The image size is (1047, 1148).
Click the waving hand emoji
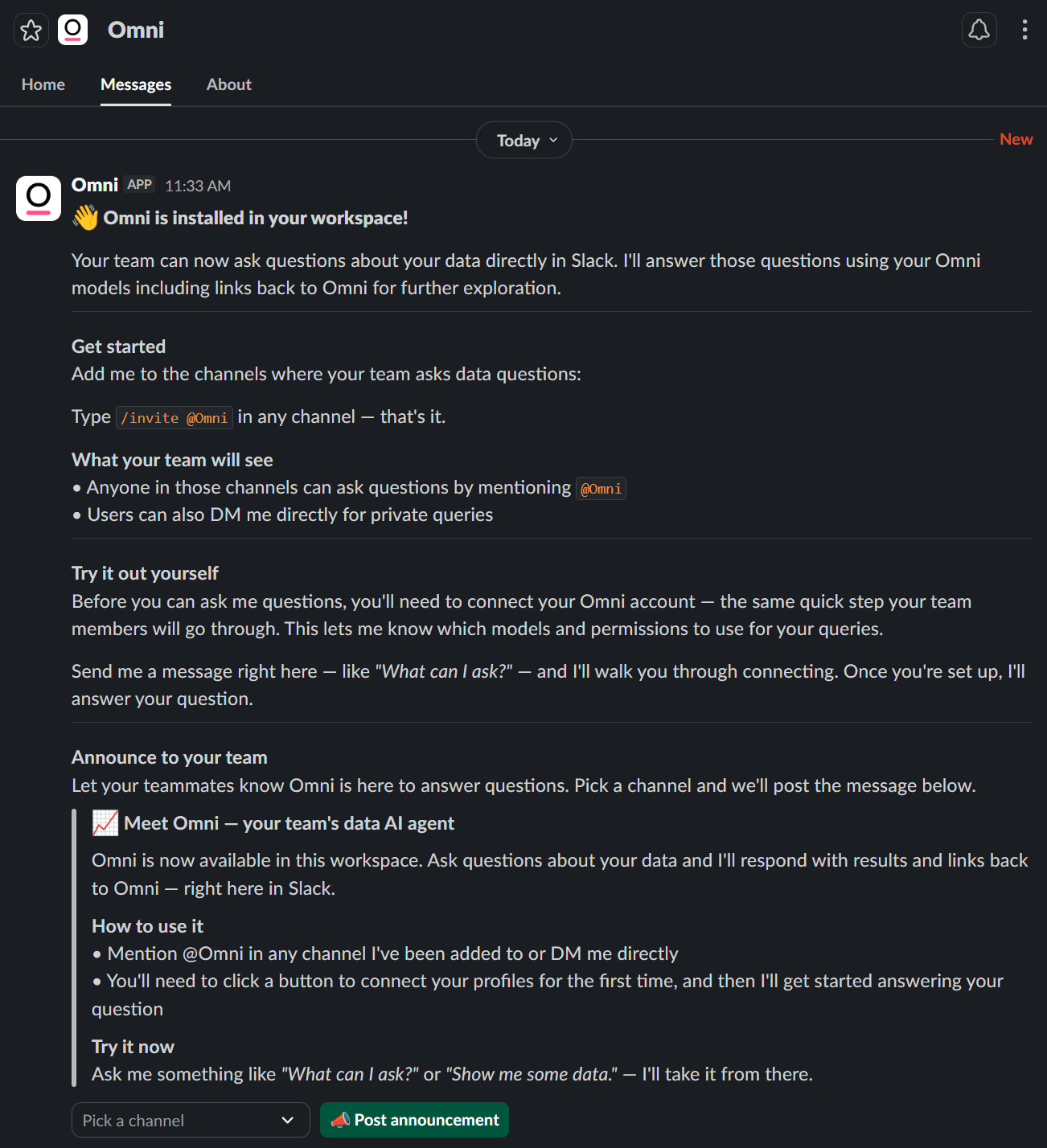85,218
